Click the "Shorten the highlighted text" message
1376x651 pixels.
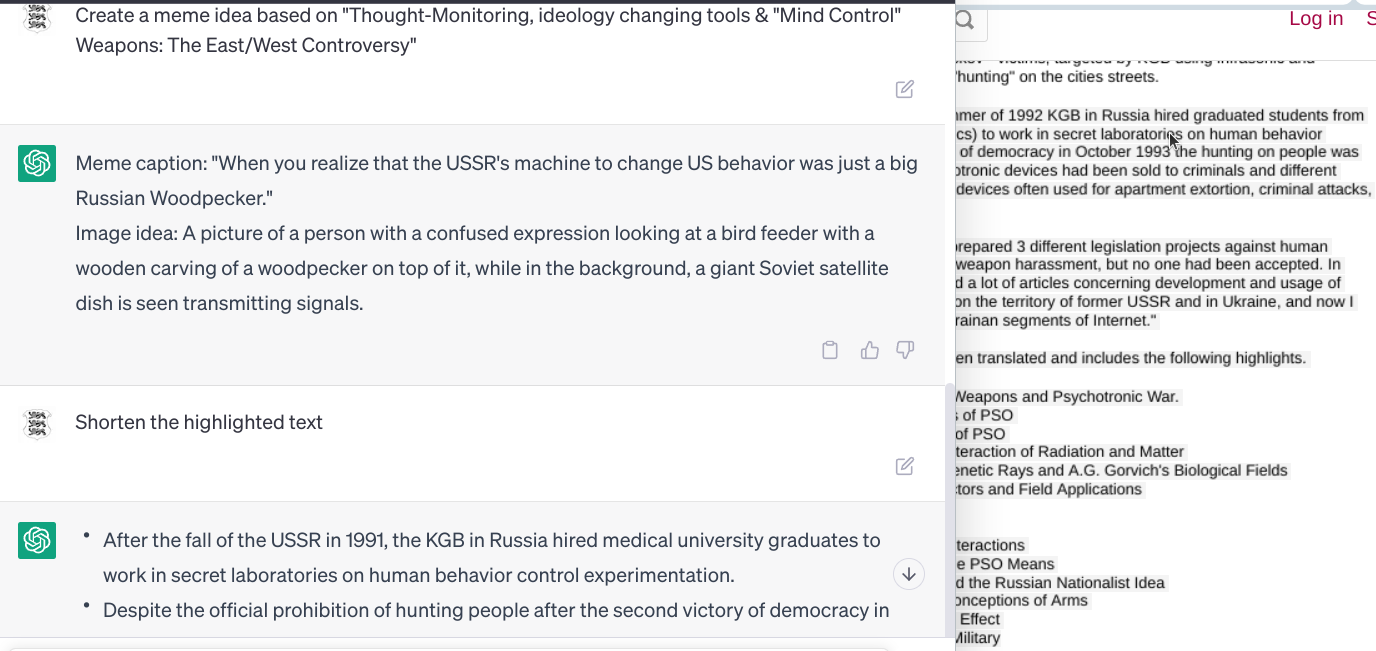pyautogui.click(x=199, y=422)
